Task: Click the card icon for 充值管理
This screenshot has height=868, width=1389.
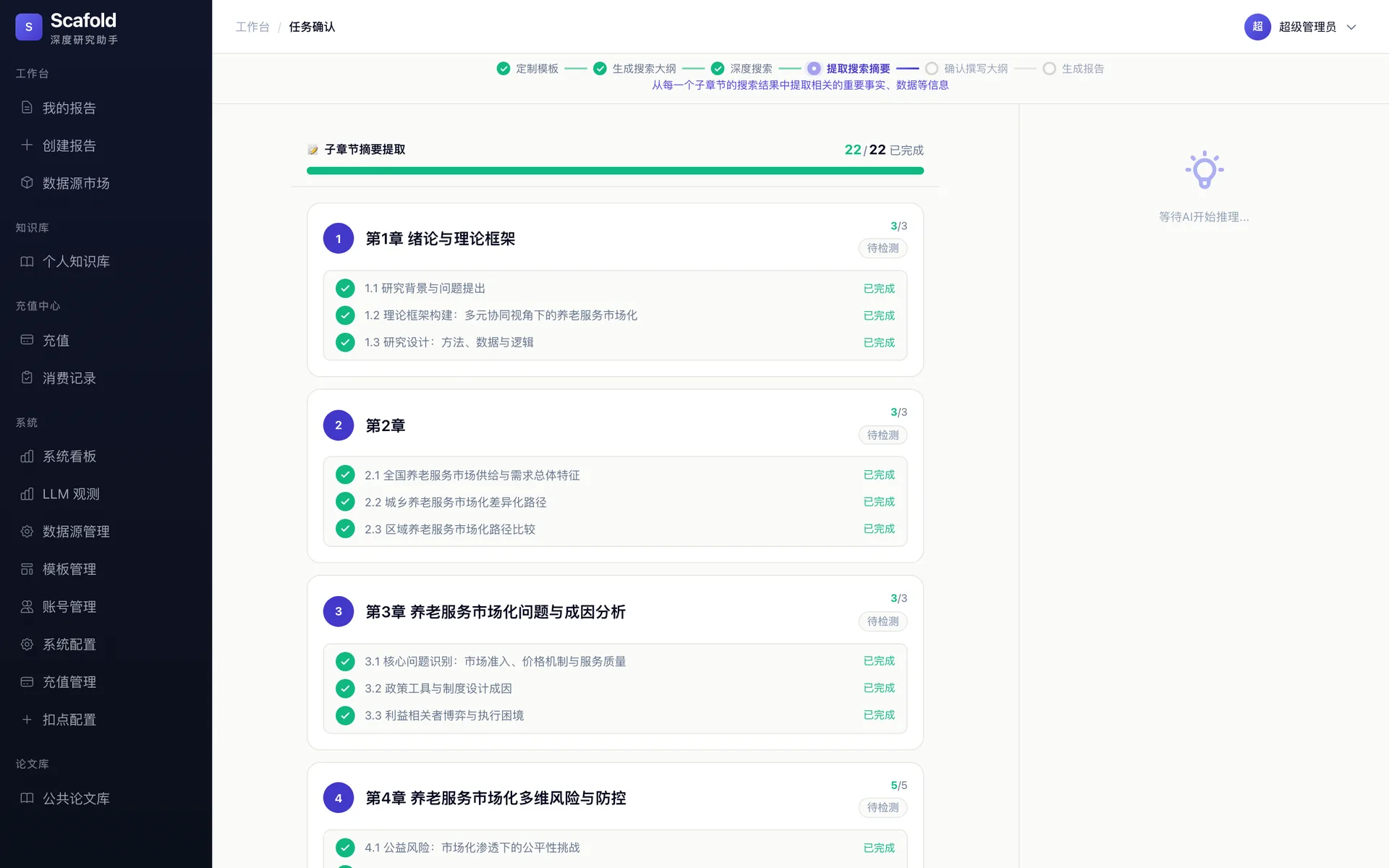Action: [x=27, y=682]
